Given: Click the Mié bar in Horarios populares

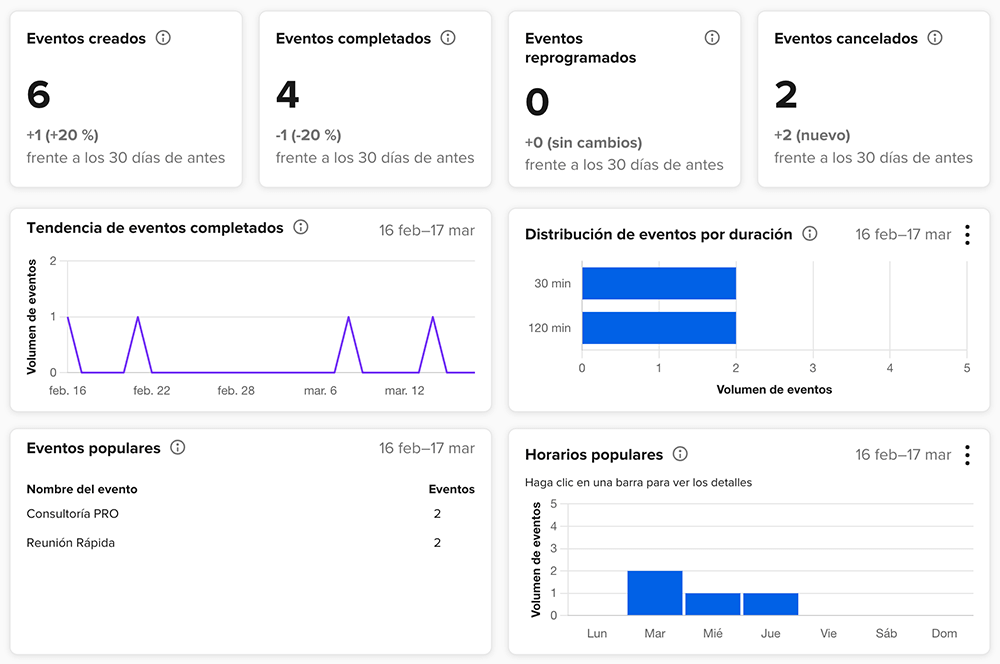Looking at the screenshot, I should [x=713, y=604].
